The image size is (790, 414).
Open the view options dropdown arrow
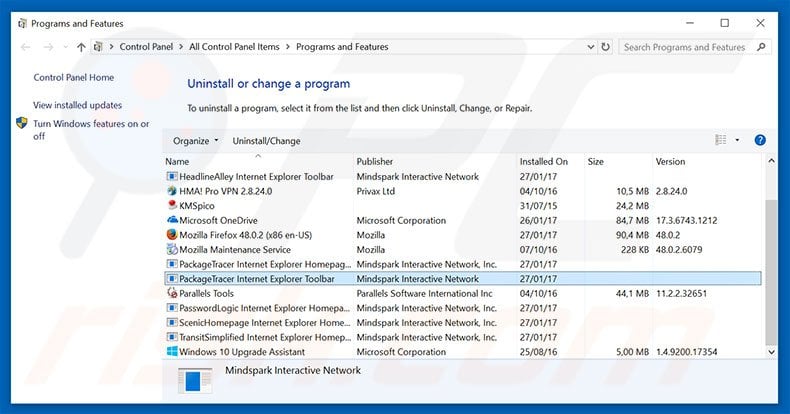[737, 140]
